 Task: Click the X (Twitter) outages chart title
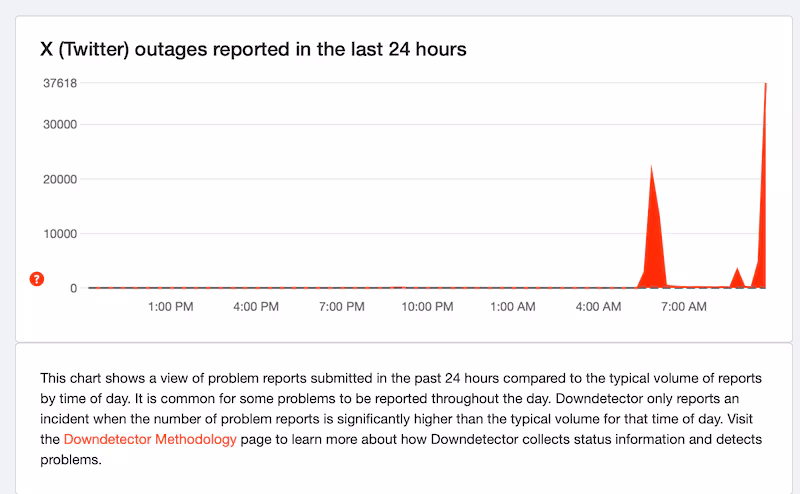point(253,50)
